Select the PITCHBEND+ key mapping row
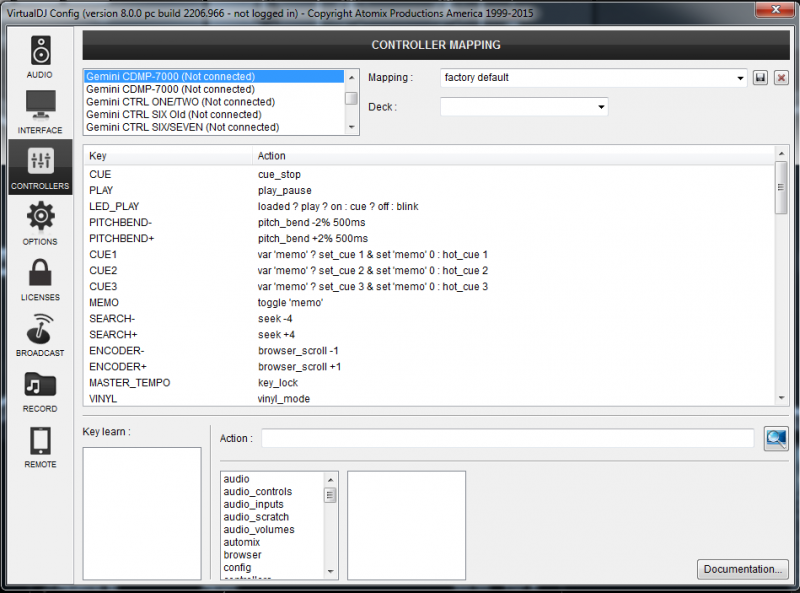This screenshot has height=593, width=800. coord(120,239)
